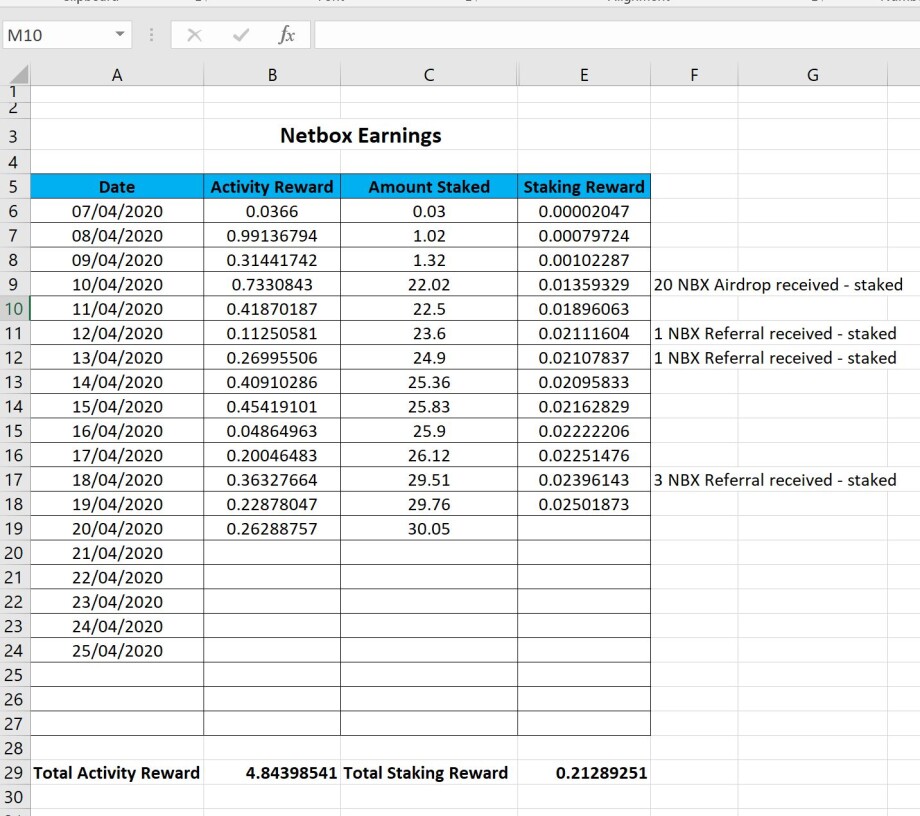920x816 pixels.
Task: Select activity reward cell 0.26995506
Action: click(272, 358)
